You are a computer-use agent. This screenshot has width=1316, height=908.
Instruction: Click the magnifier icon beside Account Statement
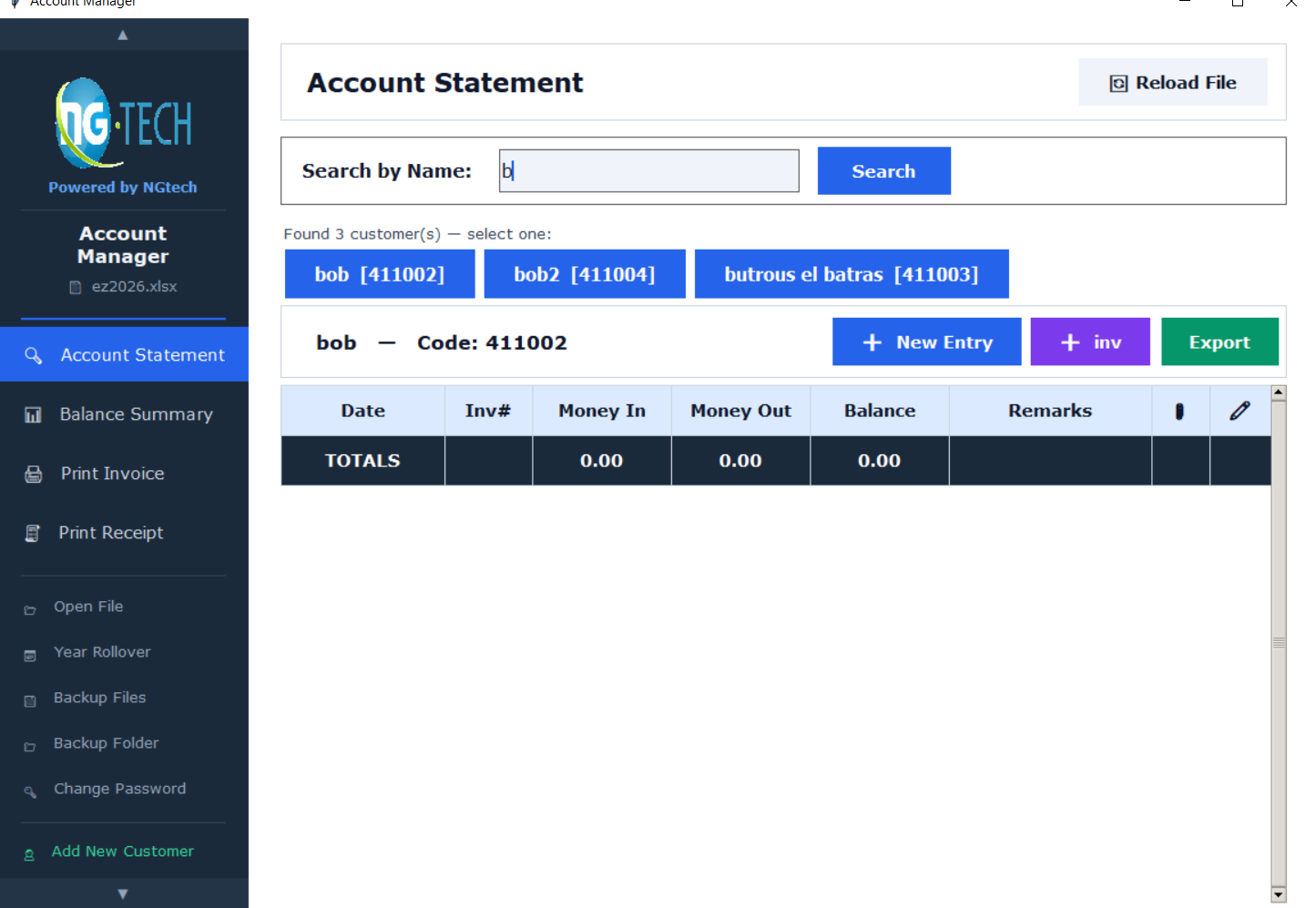pos(34,355)
